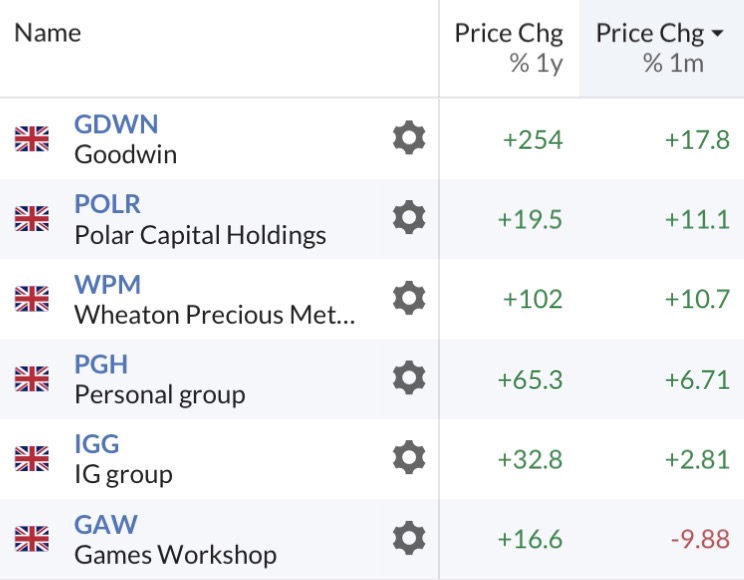Click gear icon beside Polar Capital Holdings
744x580 pixels.
pos(408,218)
